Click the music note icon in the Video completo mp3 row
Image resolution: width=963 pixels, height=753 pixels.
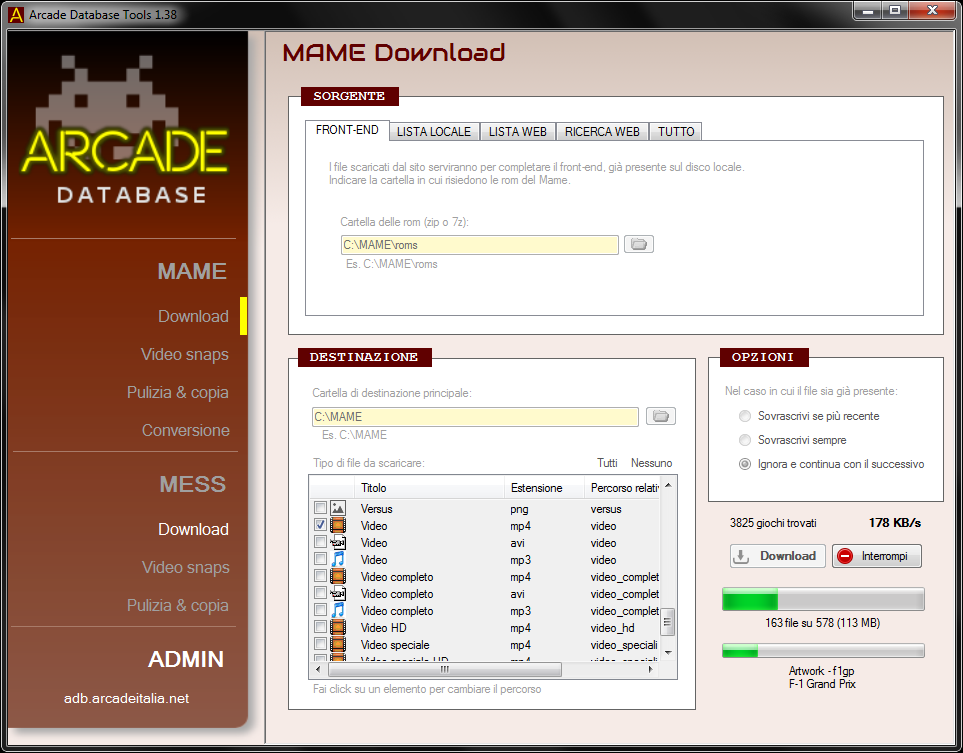(x=338, y=611)
